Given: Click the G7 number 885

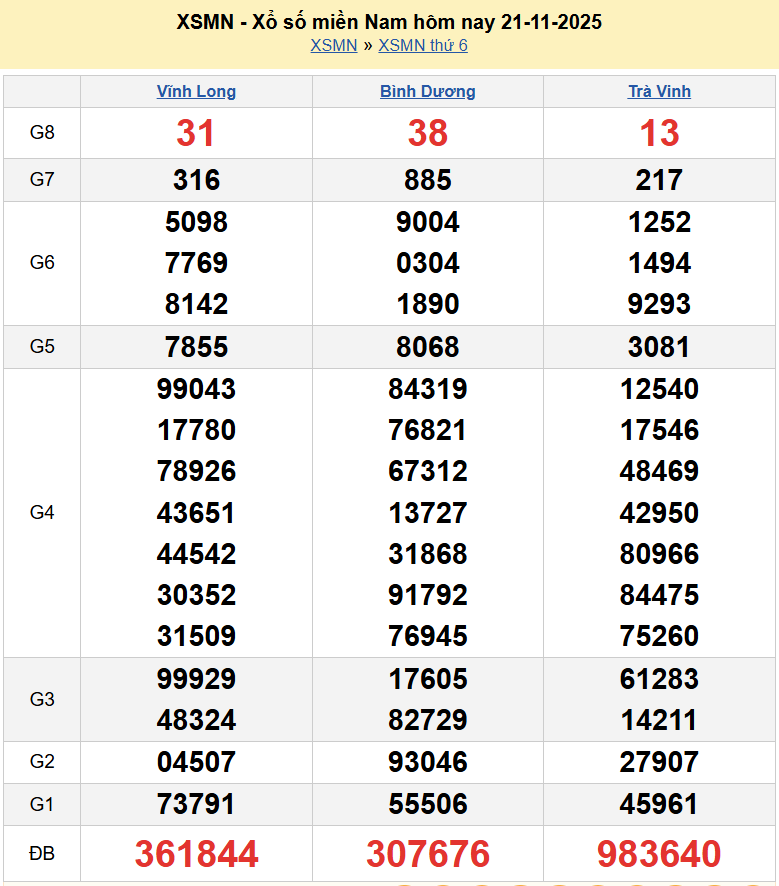Looking at the screenshot, I should point(428,180).
